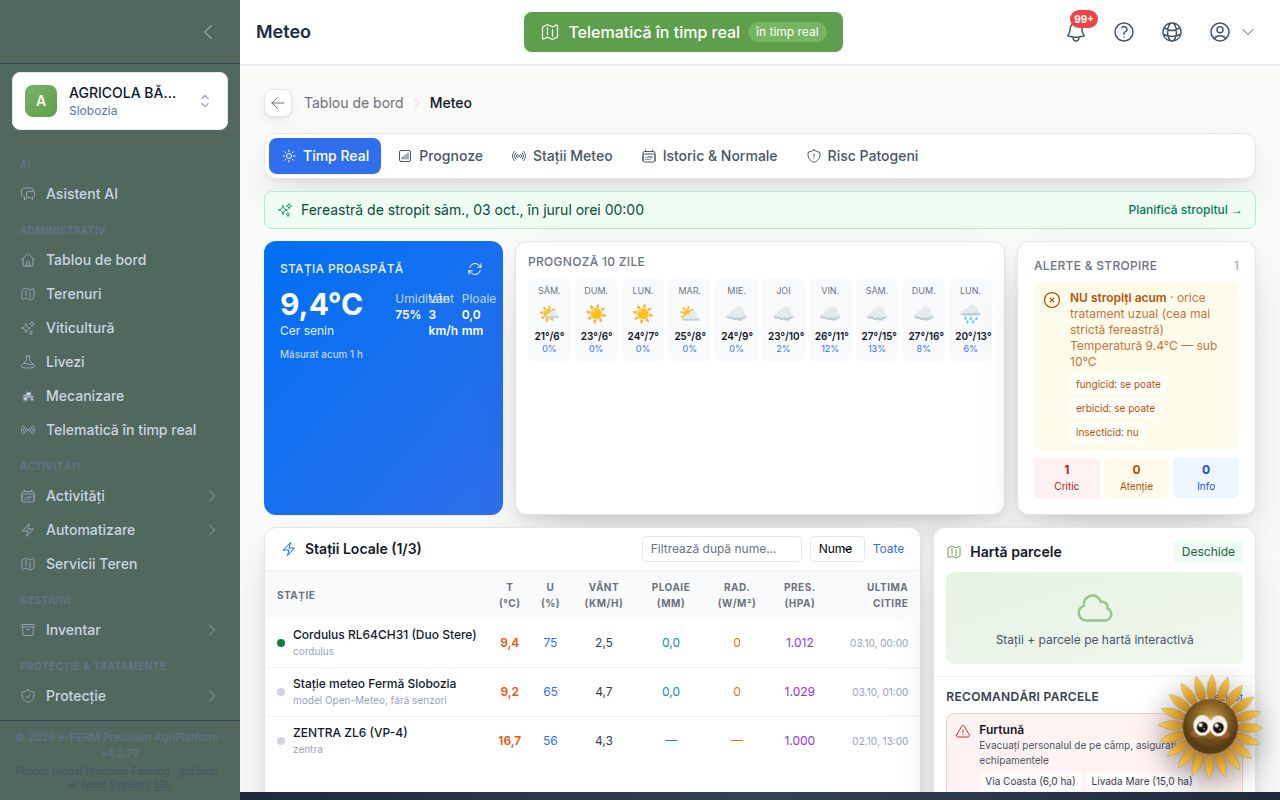The height and width of the screenshot is (800, 1280).
Task: Open sidebar Tablou de bord item
Action: pyautogui.click(x=120, y=260)
